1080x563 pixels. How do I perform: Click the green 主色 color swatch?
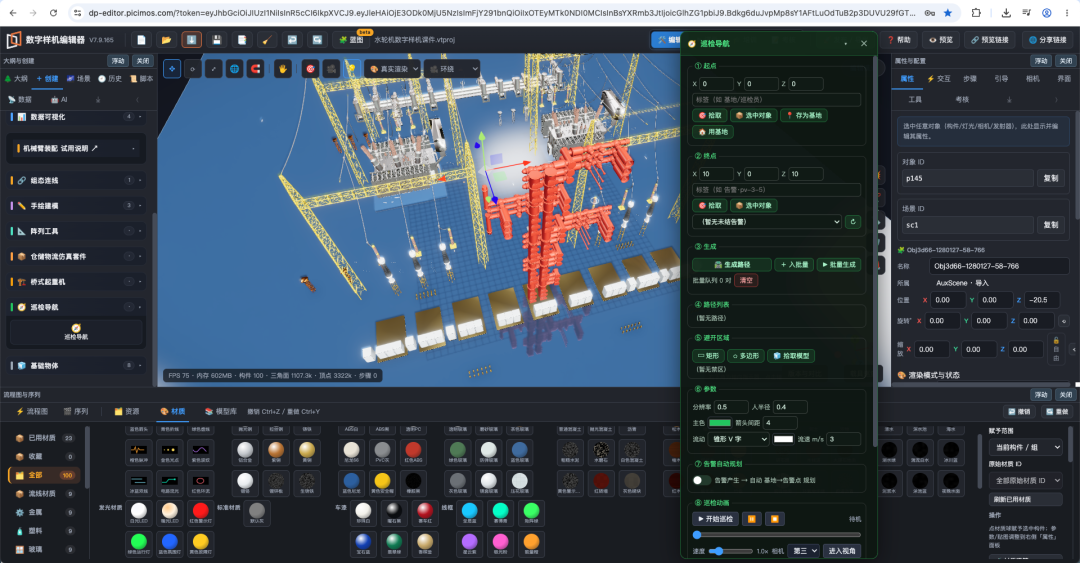point(720,423)
